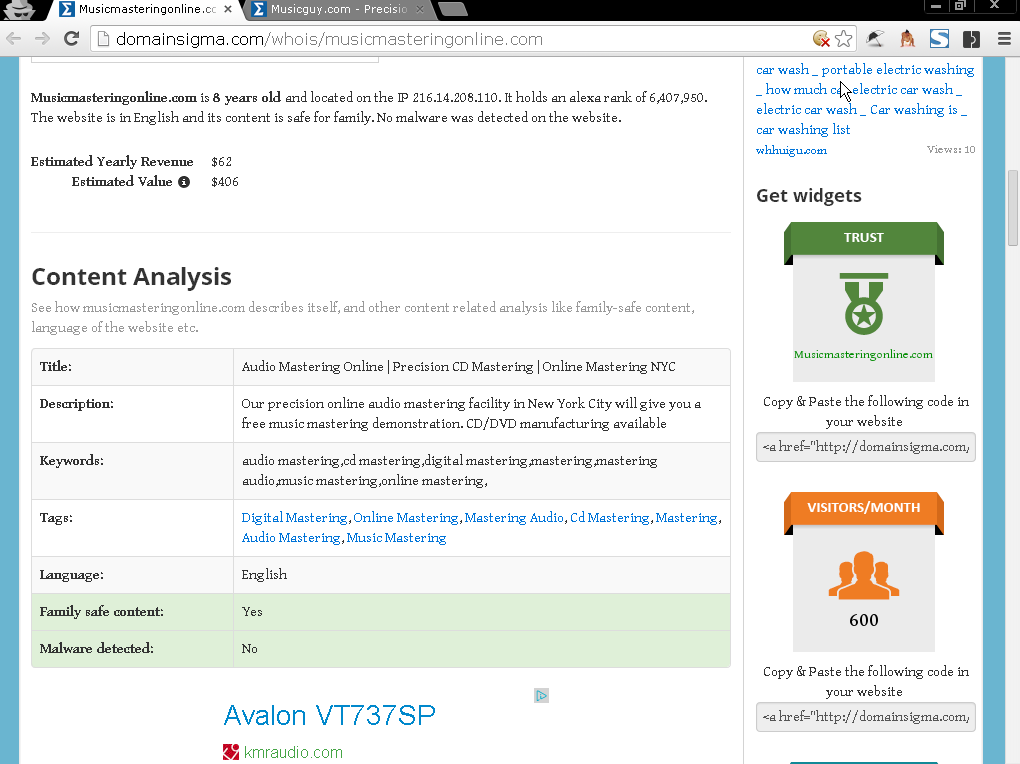Click the Views: 10 text

pos(950,150)
